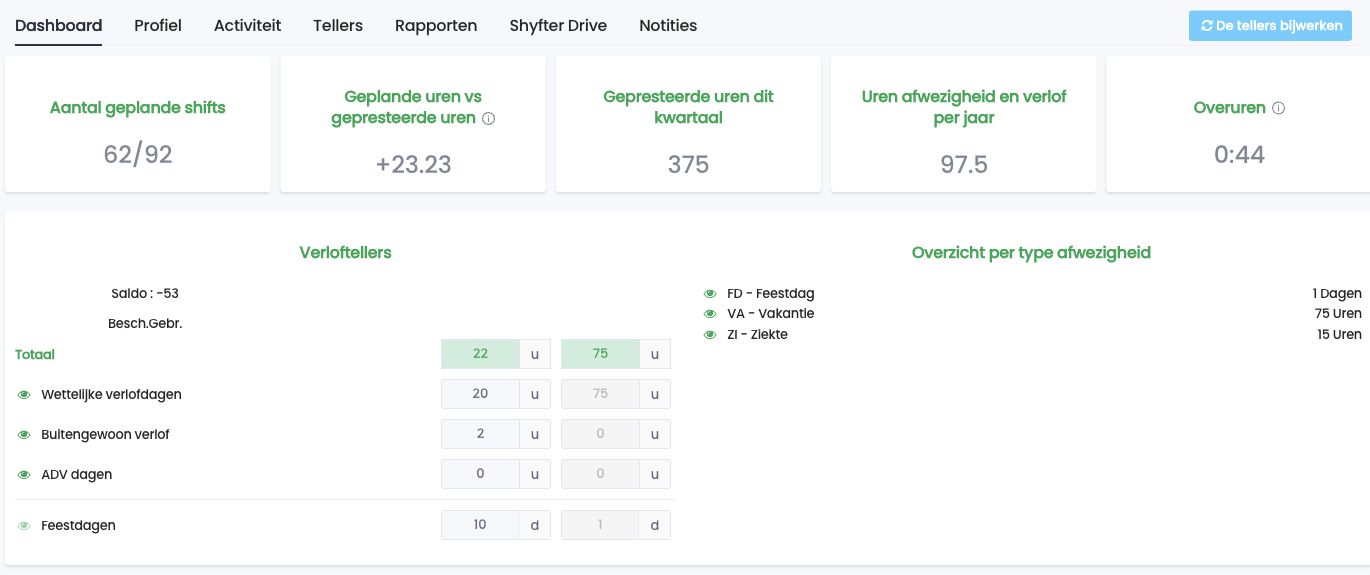This screenshot has width=1370, height=575.
Task: Edit Buitengewoon verlof field with 2
Action: pos(480,434)
